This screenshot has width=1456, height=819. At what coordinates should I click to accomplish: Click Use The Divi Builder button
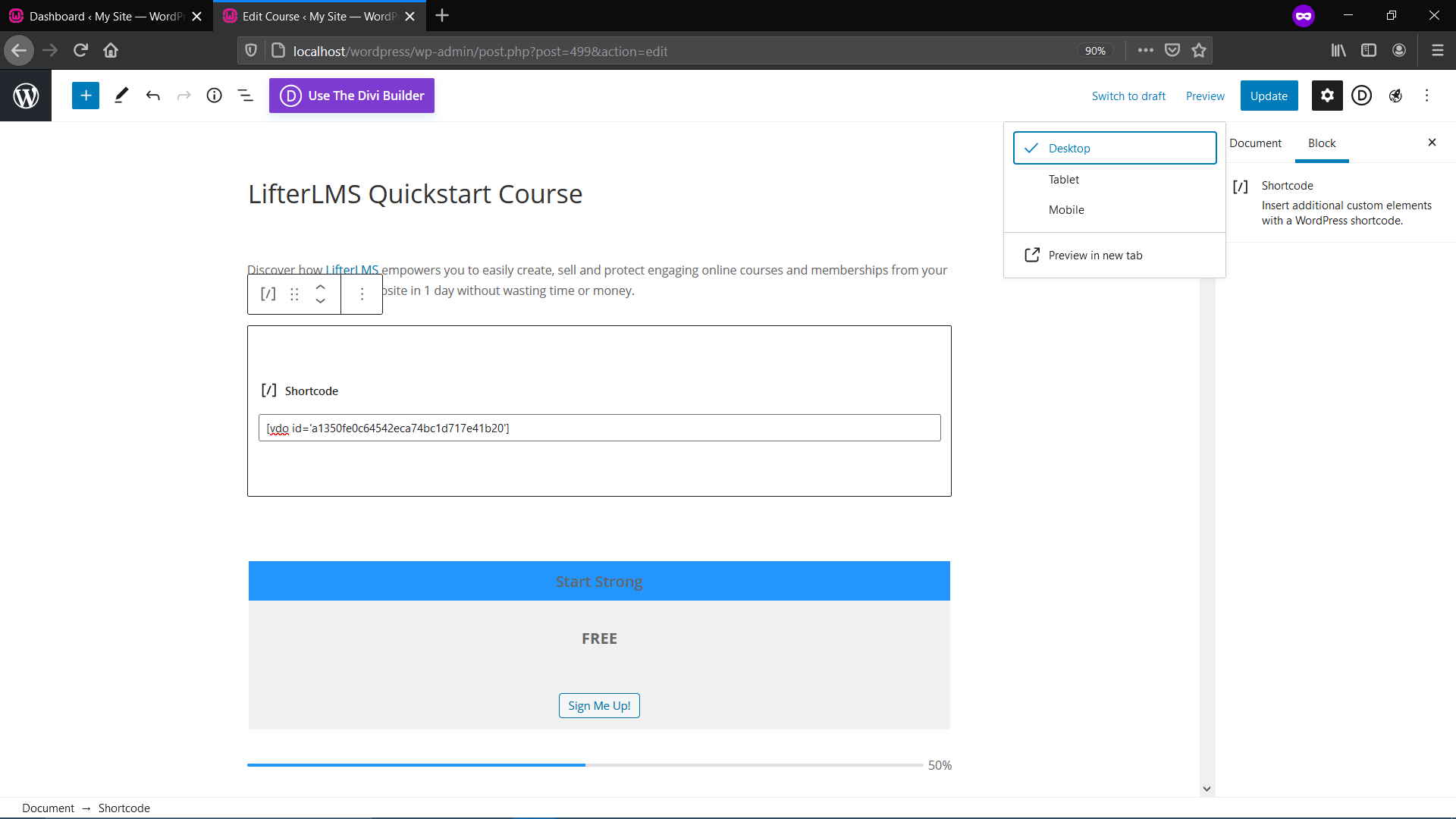tap(352, 96)
